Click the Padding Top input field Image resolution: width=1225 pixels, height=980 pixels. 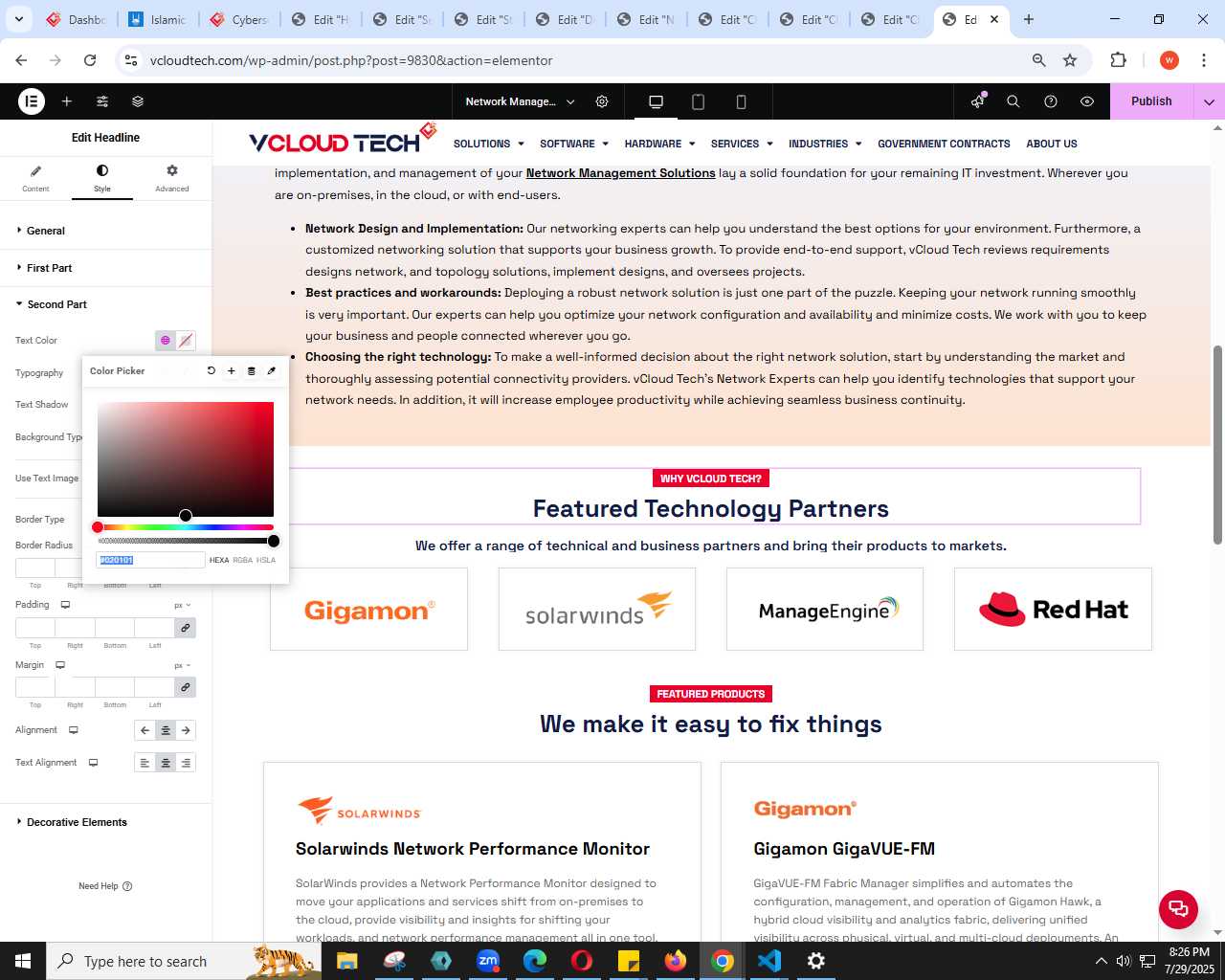coord(35,628)
